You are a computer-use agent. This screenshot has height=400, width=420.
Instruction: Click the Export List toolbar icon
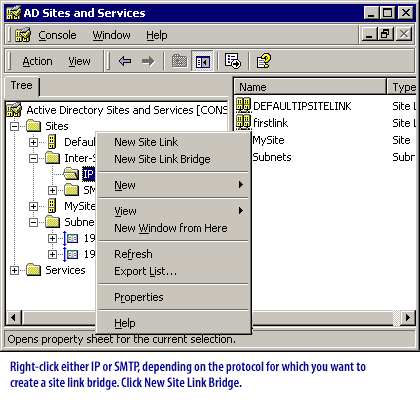232,61
